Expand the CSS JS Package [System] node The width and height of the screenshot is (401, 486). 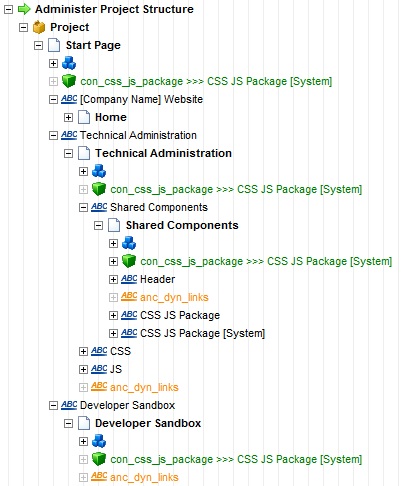[x=113, y=333]
